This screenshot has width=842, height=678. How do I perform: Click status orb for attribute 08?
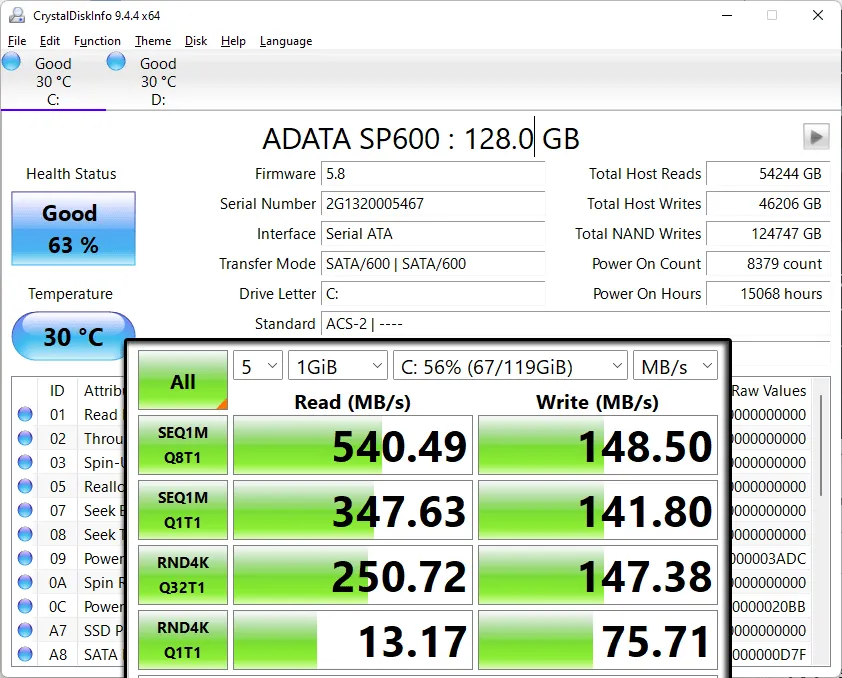click(x=25, y=534)
